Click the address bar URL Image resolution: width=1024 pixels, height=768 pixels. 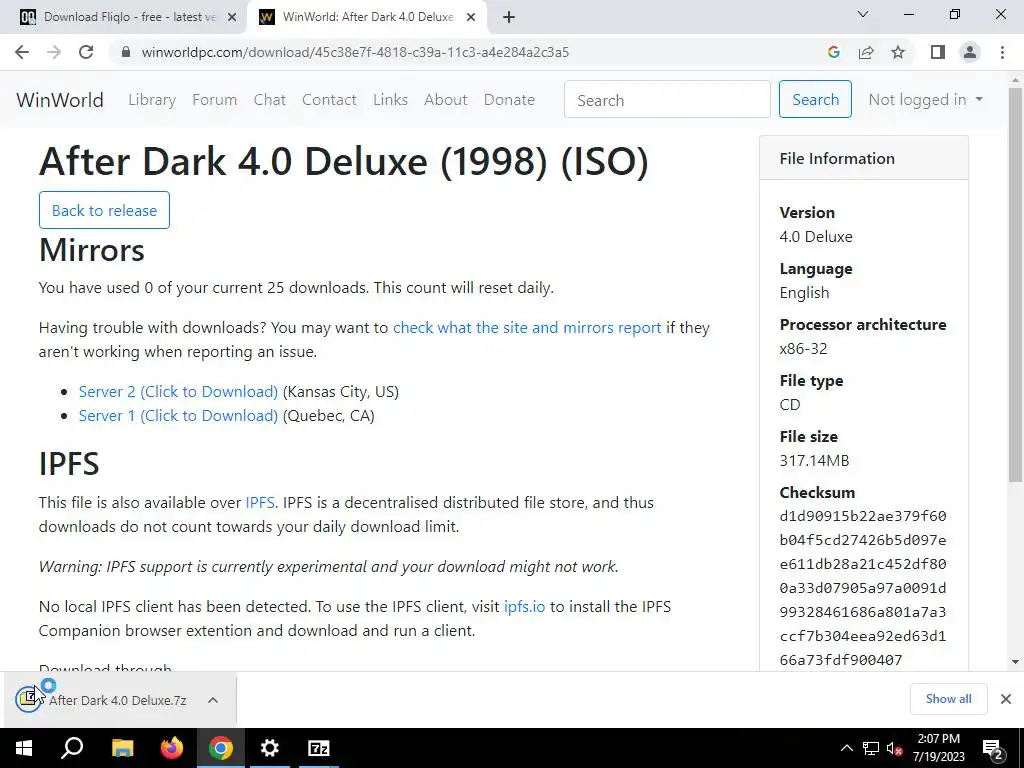tap(355, 52)
